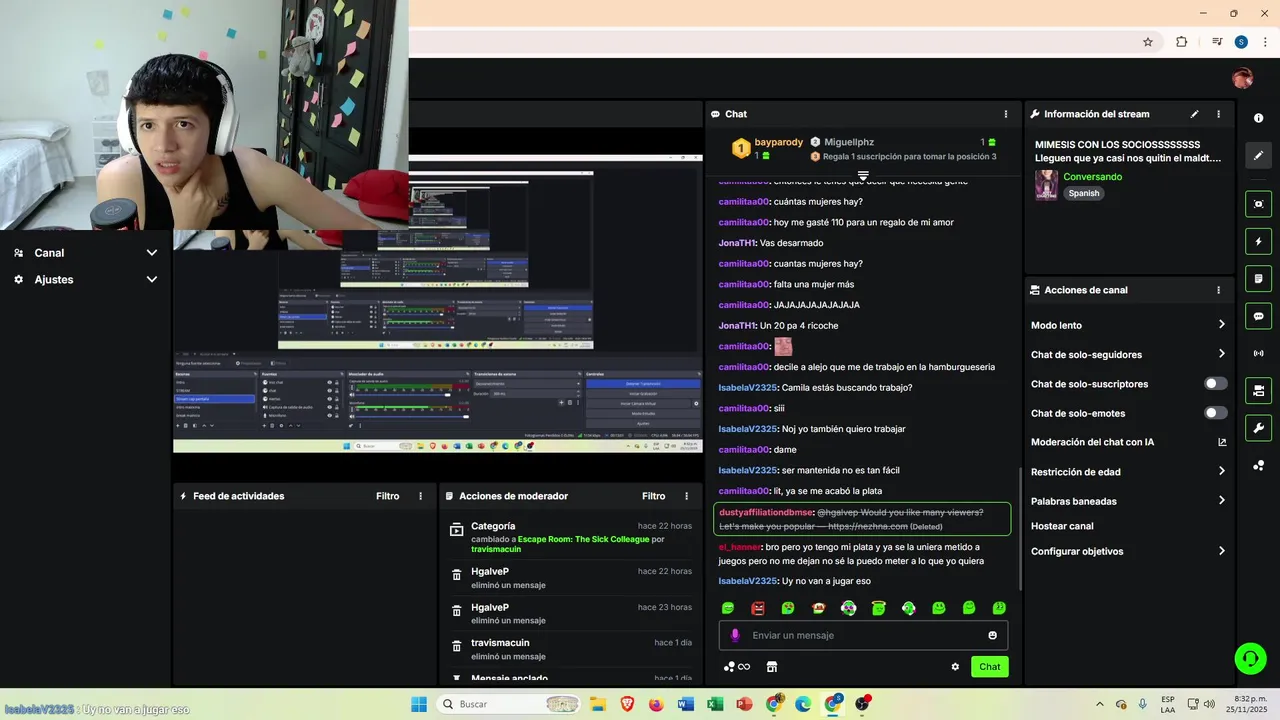Open the chat bubble icon in right sidebar

[x=1258, y=316]
